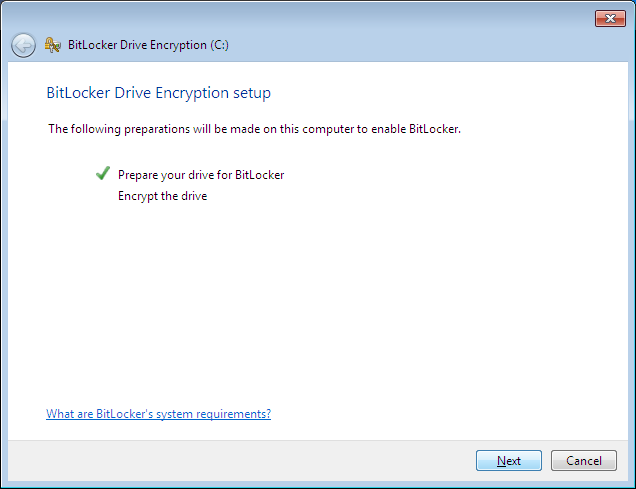Go back using the round arrow button
Screen dimensions: 636x489
pyautogui.click(x=23, y=45)
